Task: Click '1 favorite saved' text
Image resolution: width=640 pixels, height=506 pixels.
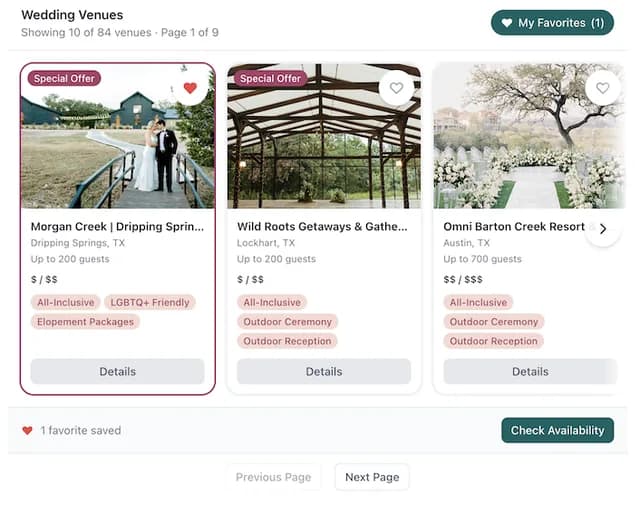Action: coord(81,431)
